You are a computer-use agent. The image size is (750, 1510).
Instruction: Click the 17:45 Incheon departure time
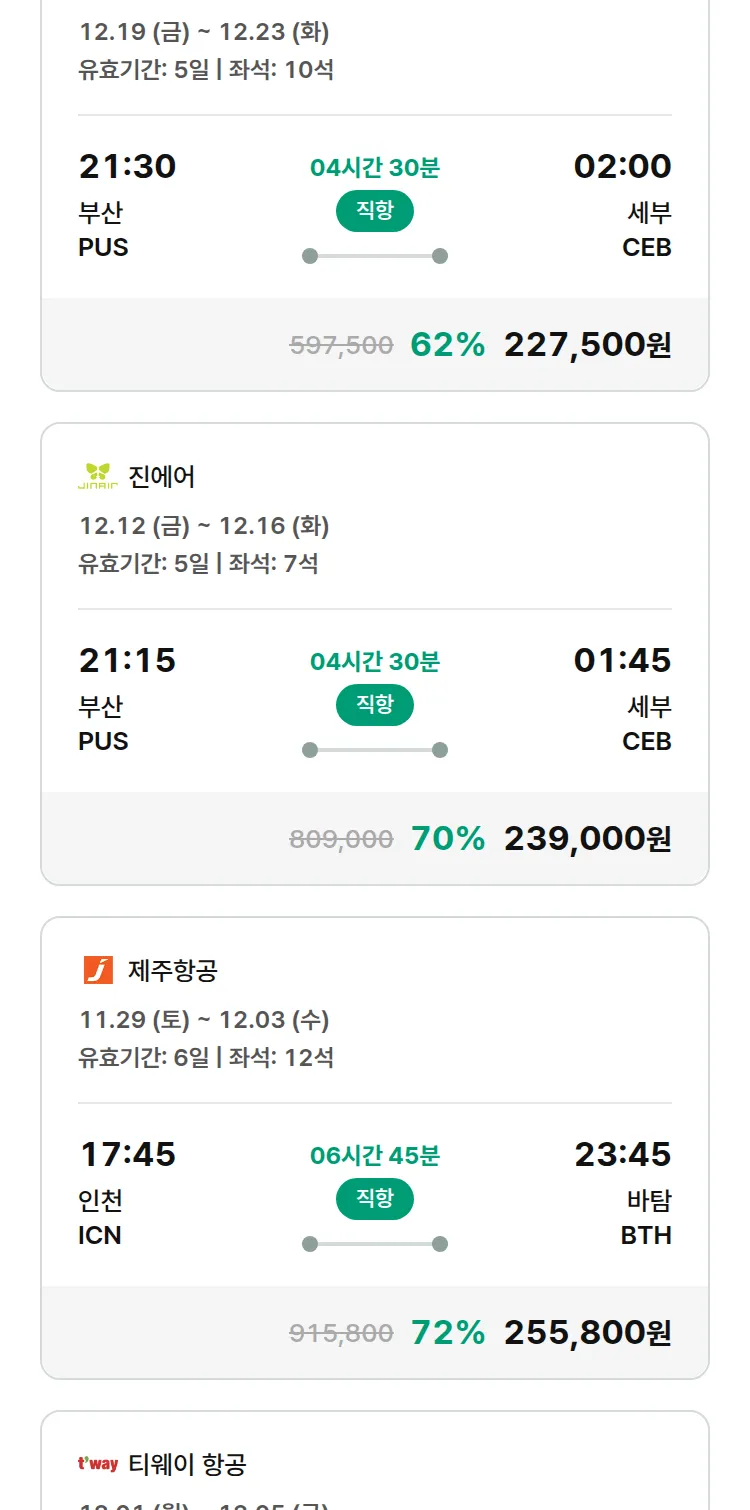coord(128,1155)
